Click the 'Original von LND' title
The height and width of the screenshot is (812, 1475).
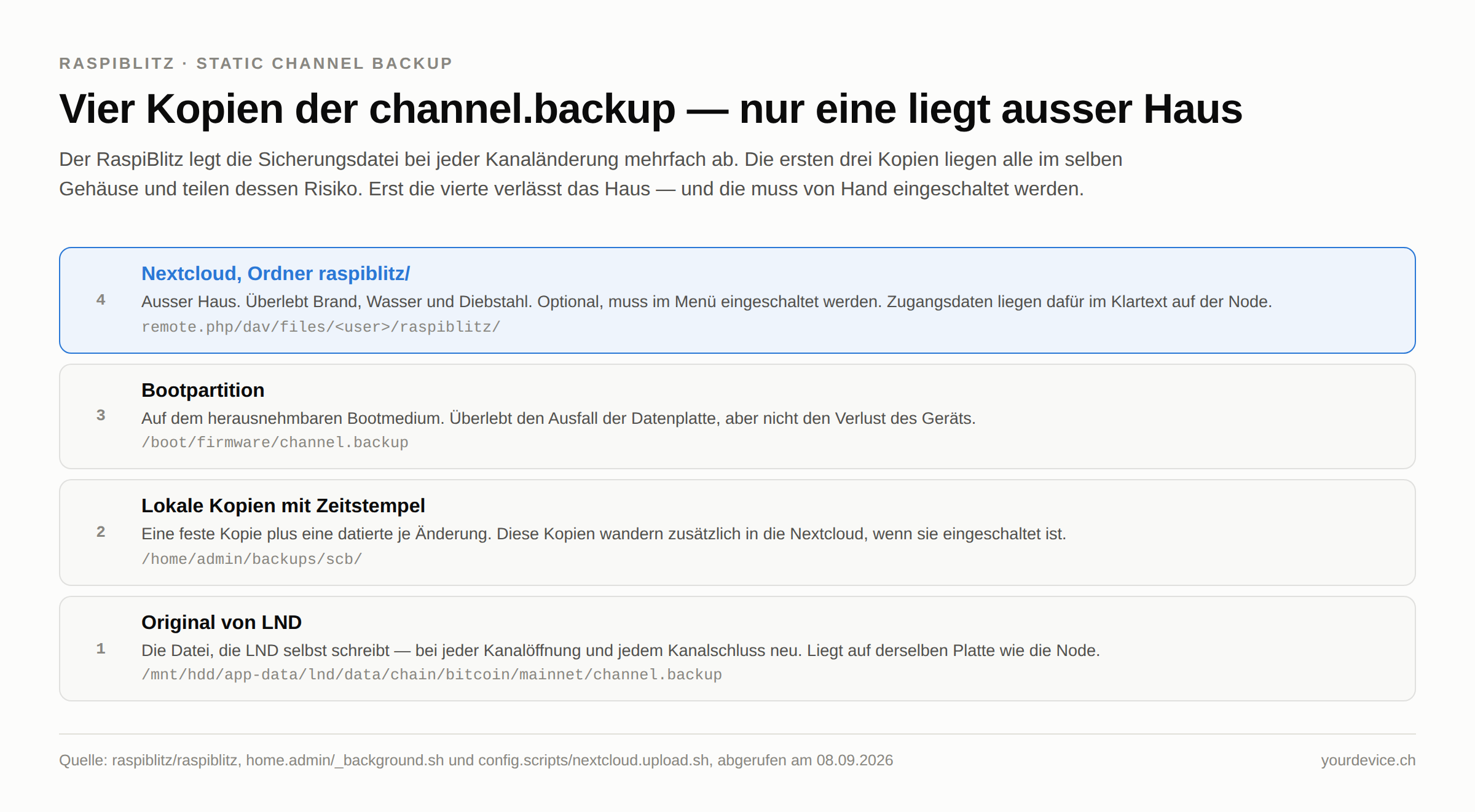point(221,622)
